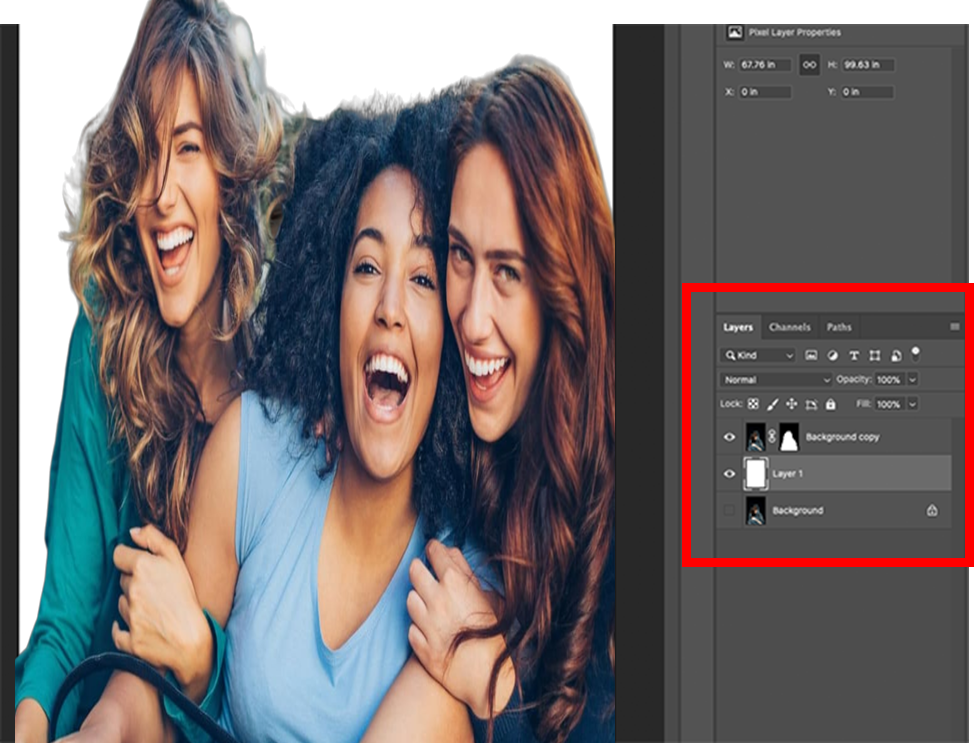Select the Layers tab
Screen dimensions: 974x743
[738, 327]
